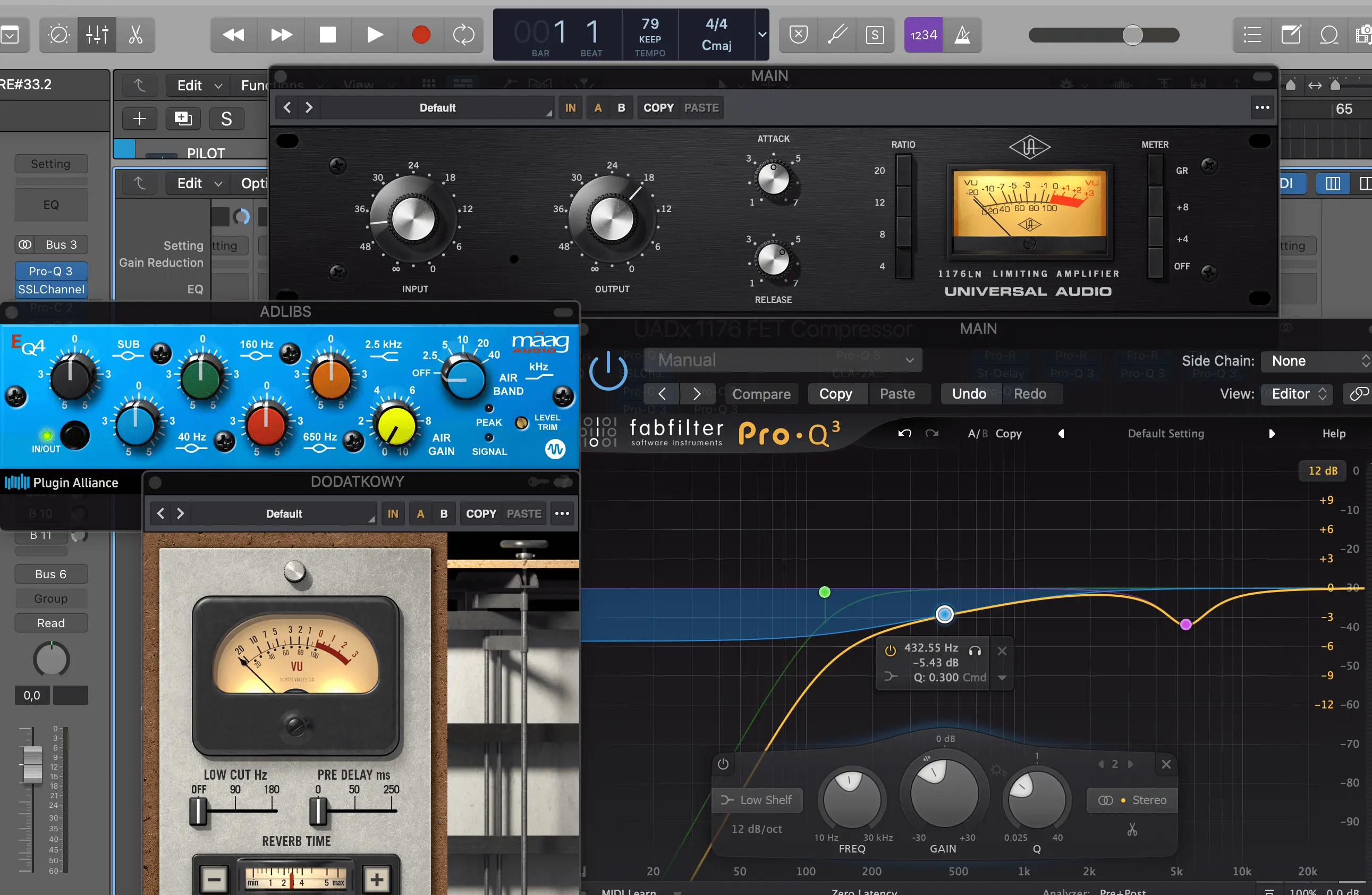This screenshot has width=1372, height=895.
Task: Click the yellow AIR GAIN knob
Action: click(x=396, y=427)
